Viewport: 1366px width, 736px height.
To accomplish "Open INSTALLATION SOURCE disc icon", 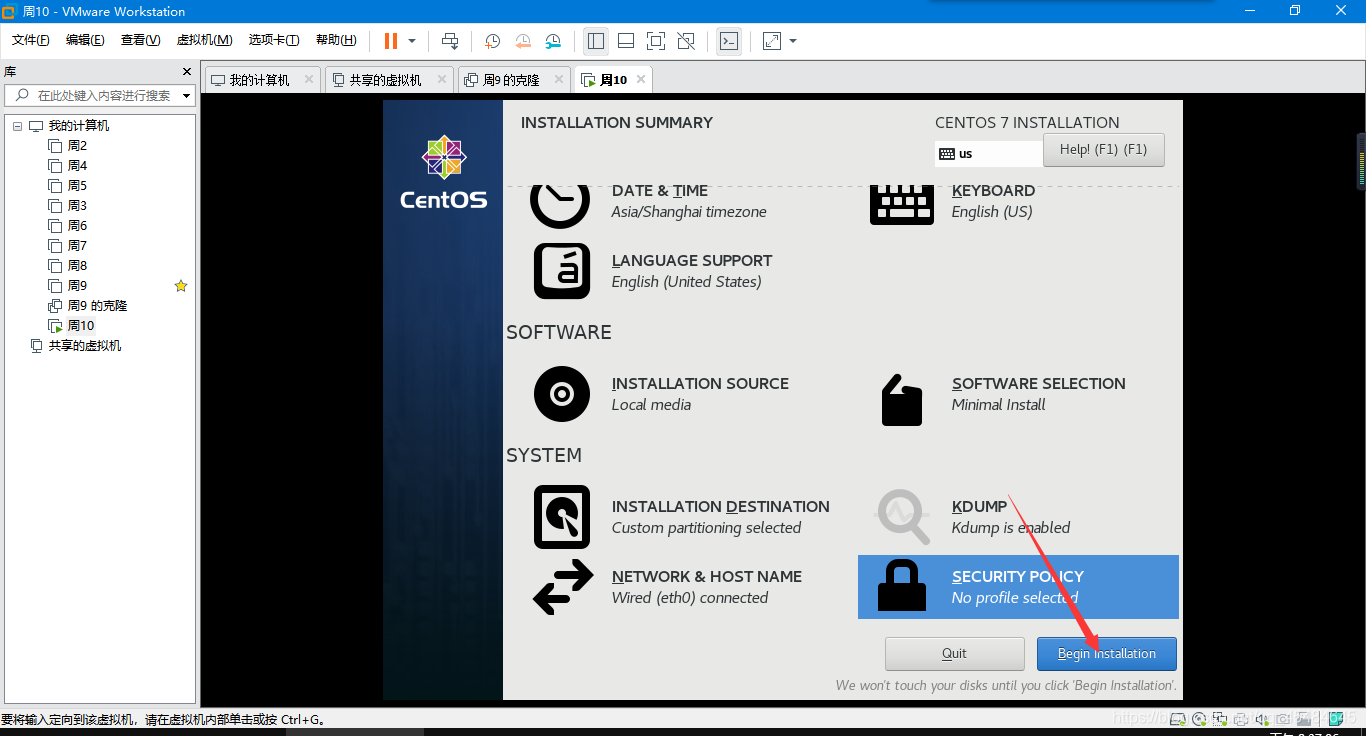I will [x=562, y=394].
